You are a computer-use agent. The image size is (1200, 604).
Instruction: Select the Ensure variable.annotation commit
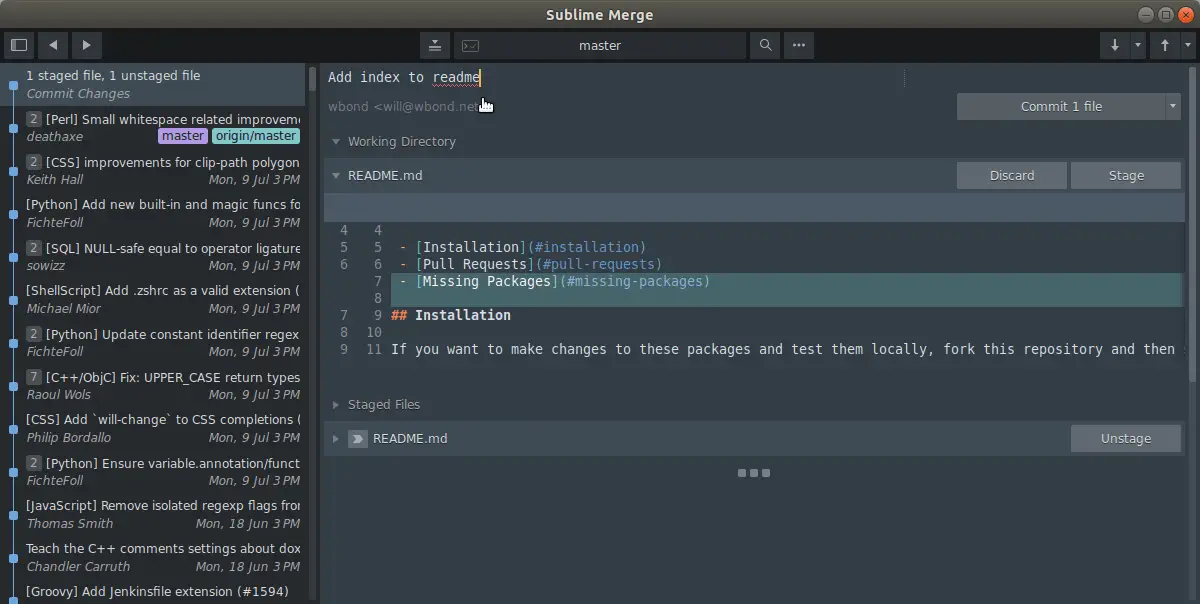(154, 472)
